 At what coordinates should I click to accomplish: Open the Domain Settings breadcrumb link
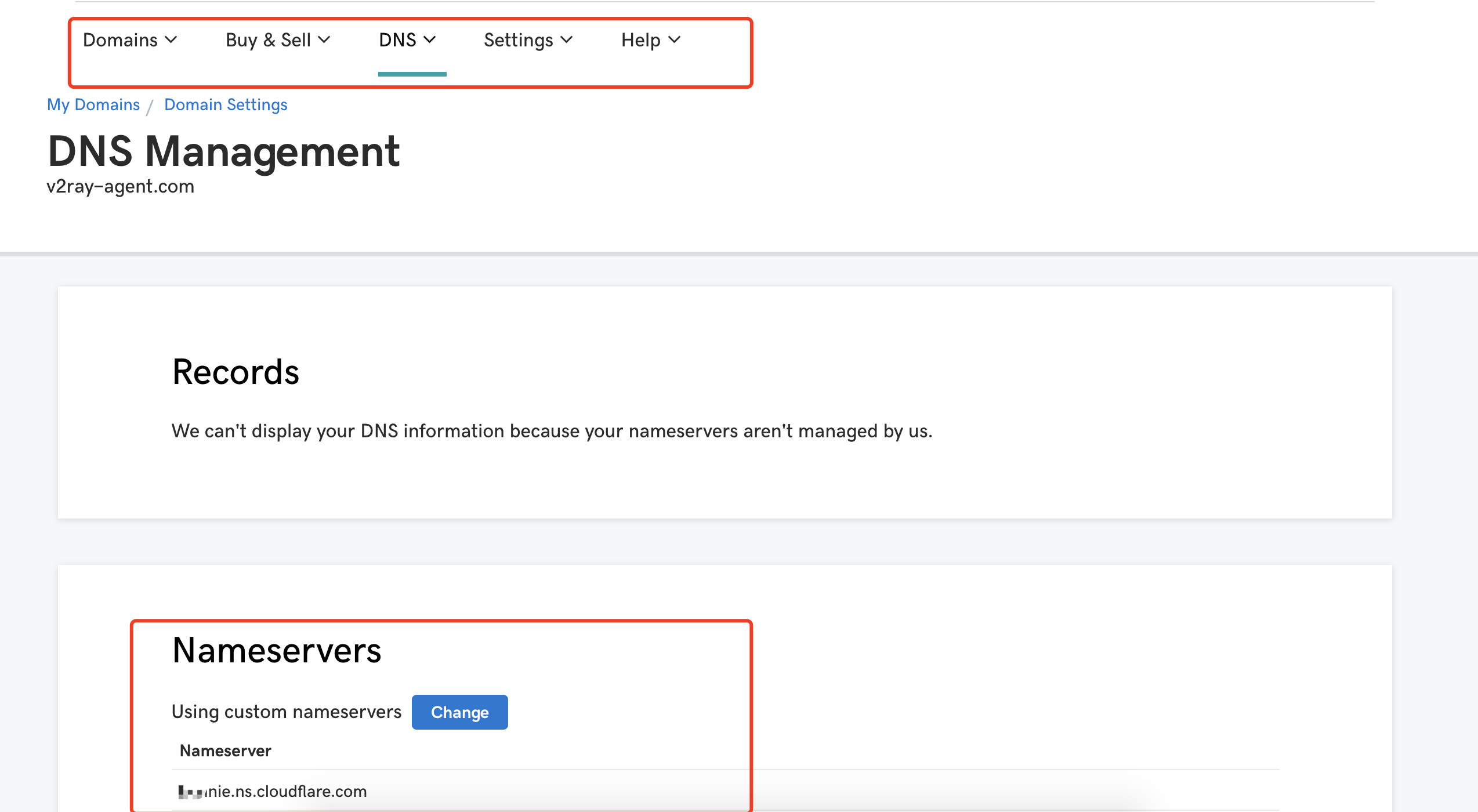226,104
